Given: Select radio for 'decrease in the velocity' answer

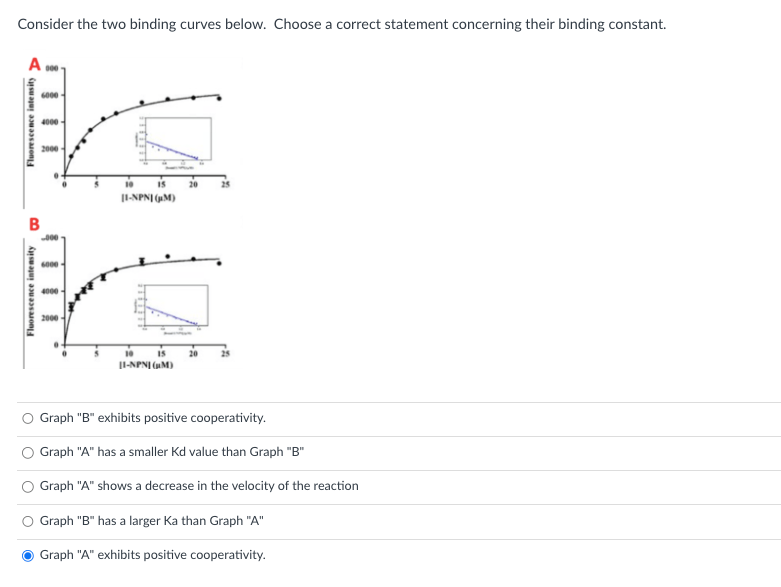Looking at the screenshot, I should [28, 486].
